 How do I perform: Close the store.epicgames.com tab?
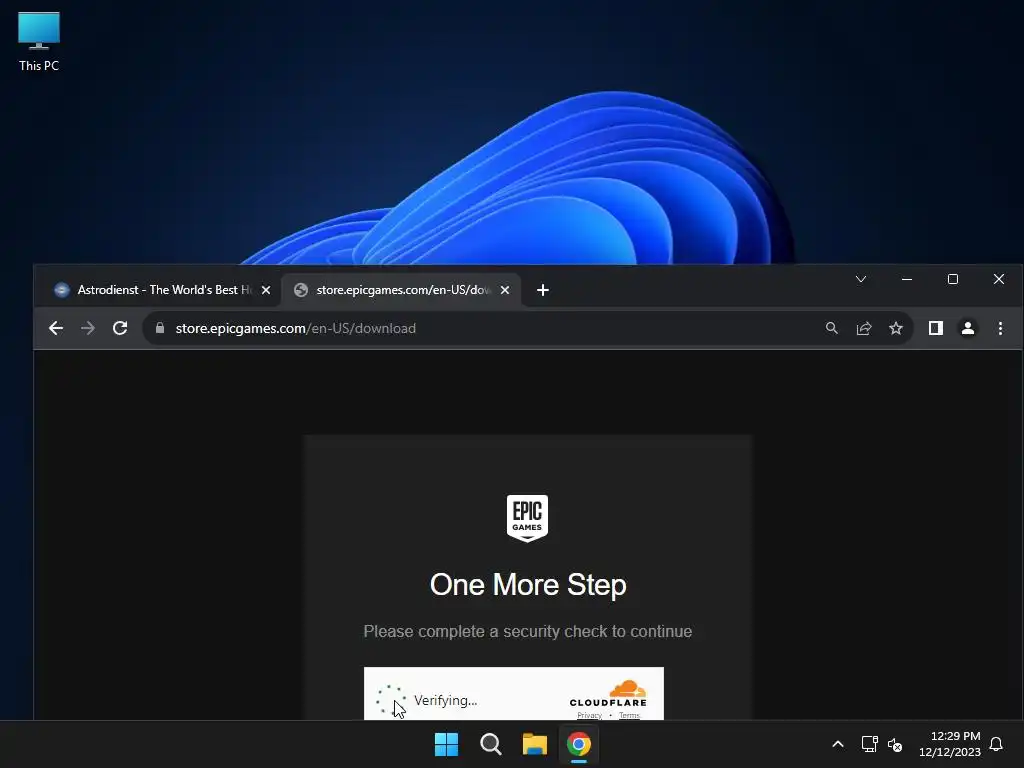[x=505, y=290]
